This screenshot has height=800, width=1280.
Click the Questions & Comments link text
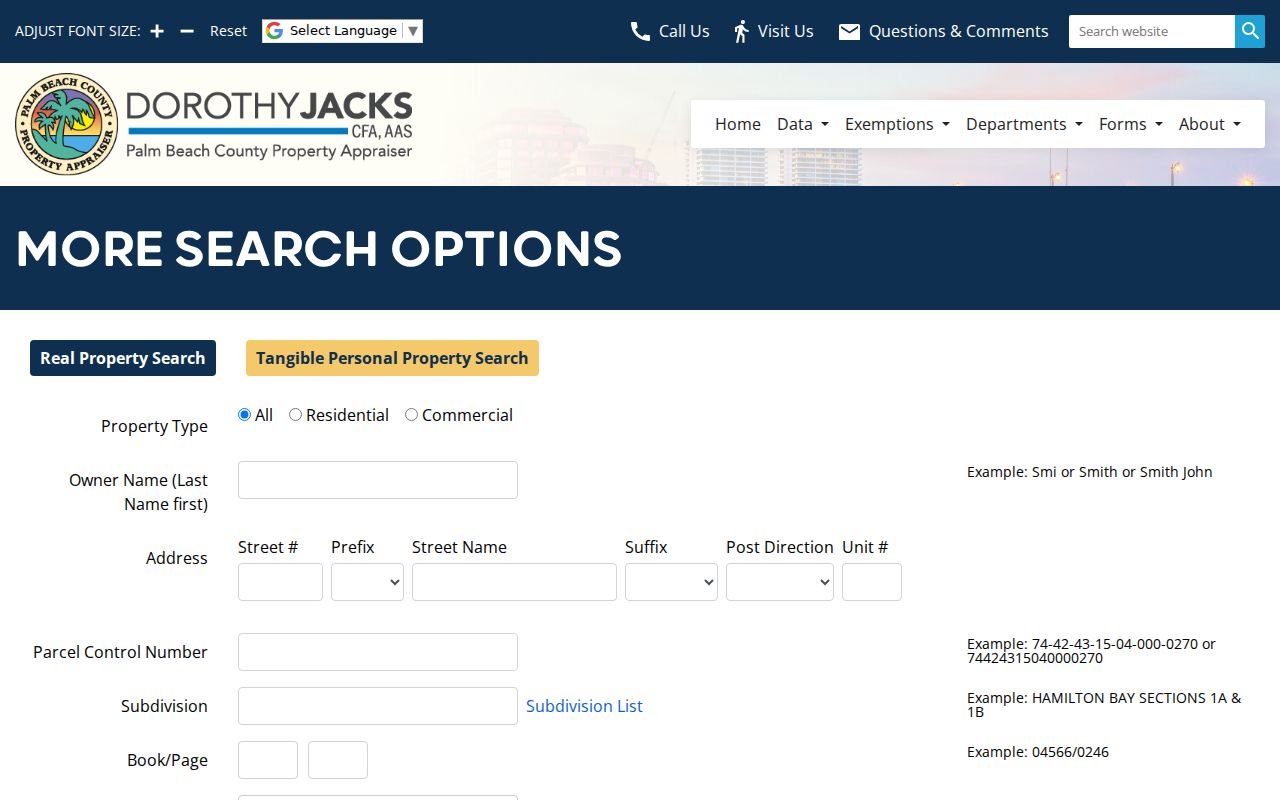click(x=959, y=31)
